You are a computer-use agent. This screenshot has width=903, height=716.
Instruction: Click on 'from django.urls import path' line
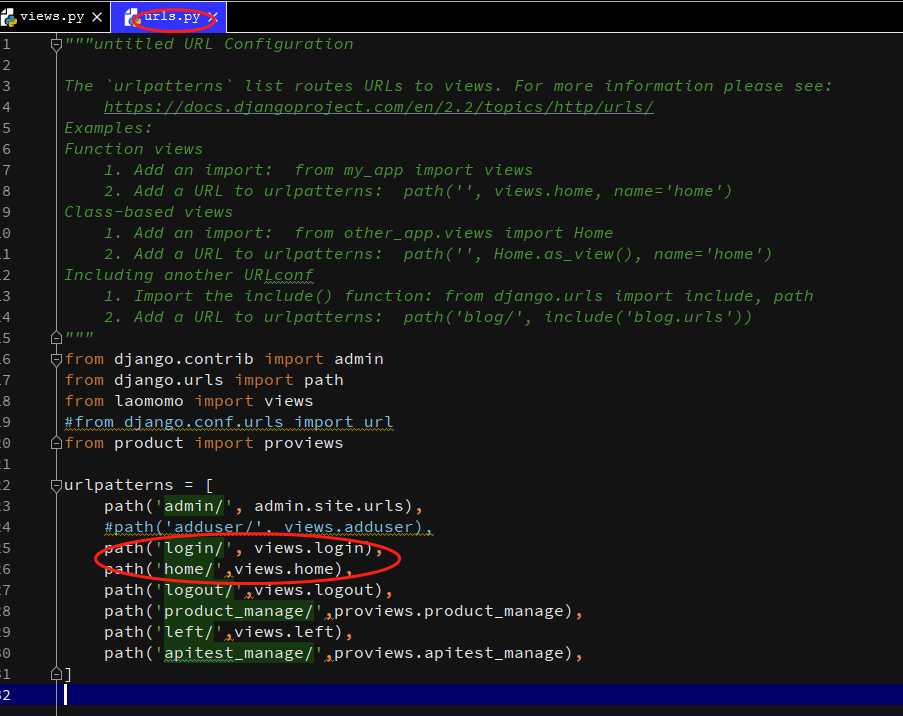[x=204, y=380]
